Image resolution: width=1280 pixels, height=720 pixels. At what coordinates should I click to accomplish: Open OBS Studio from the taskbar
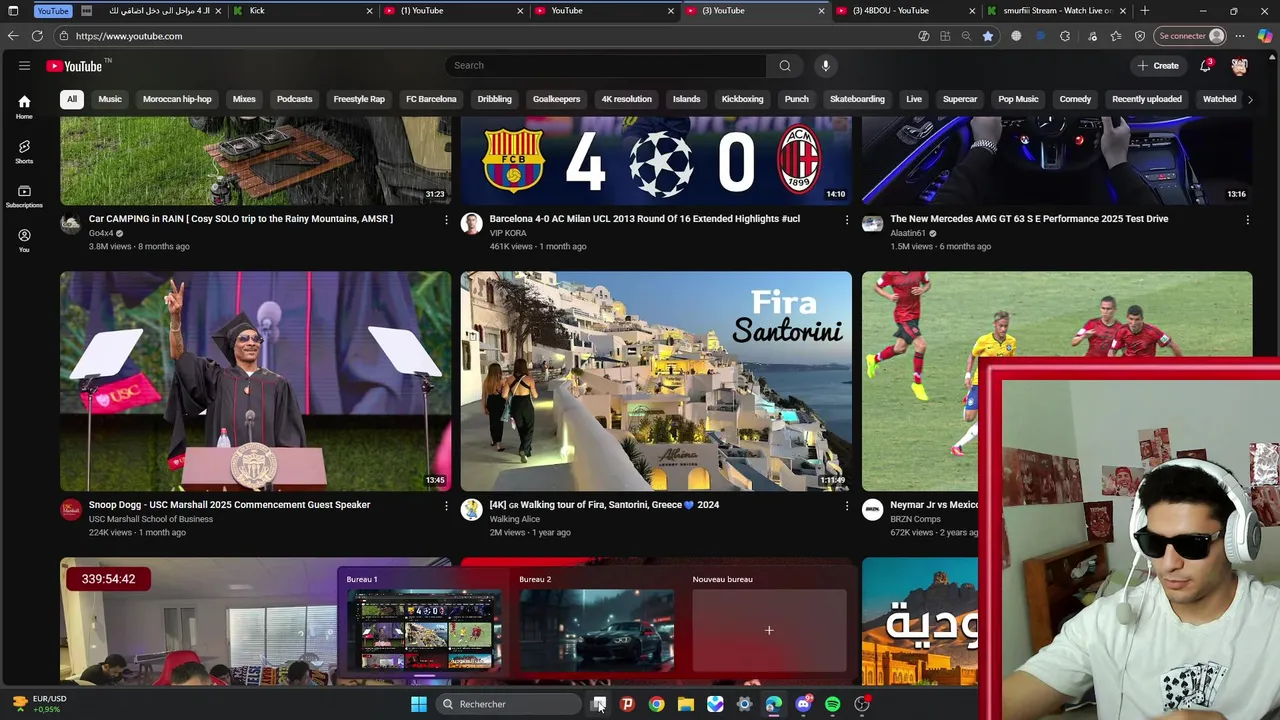[x=862, y=704]
